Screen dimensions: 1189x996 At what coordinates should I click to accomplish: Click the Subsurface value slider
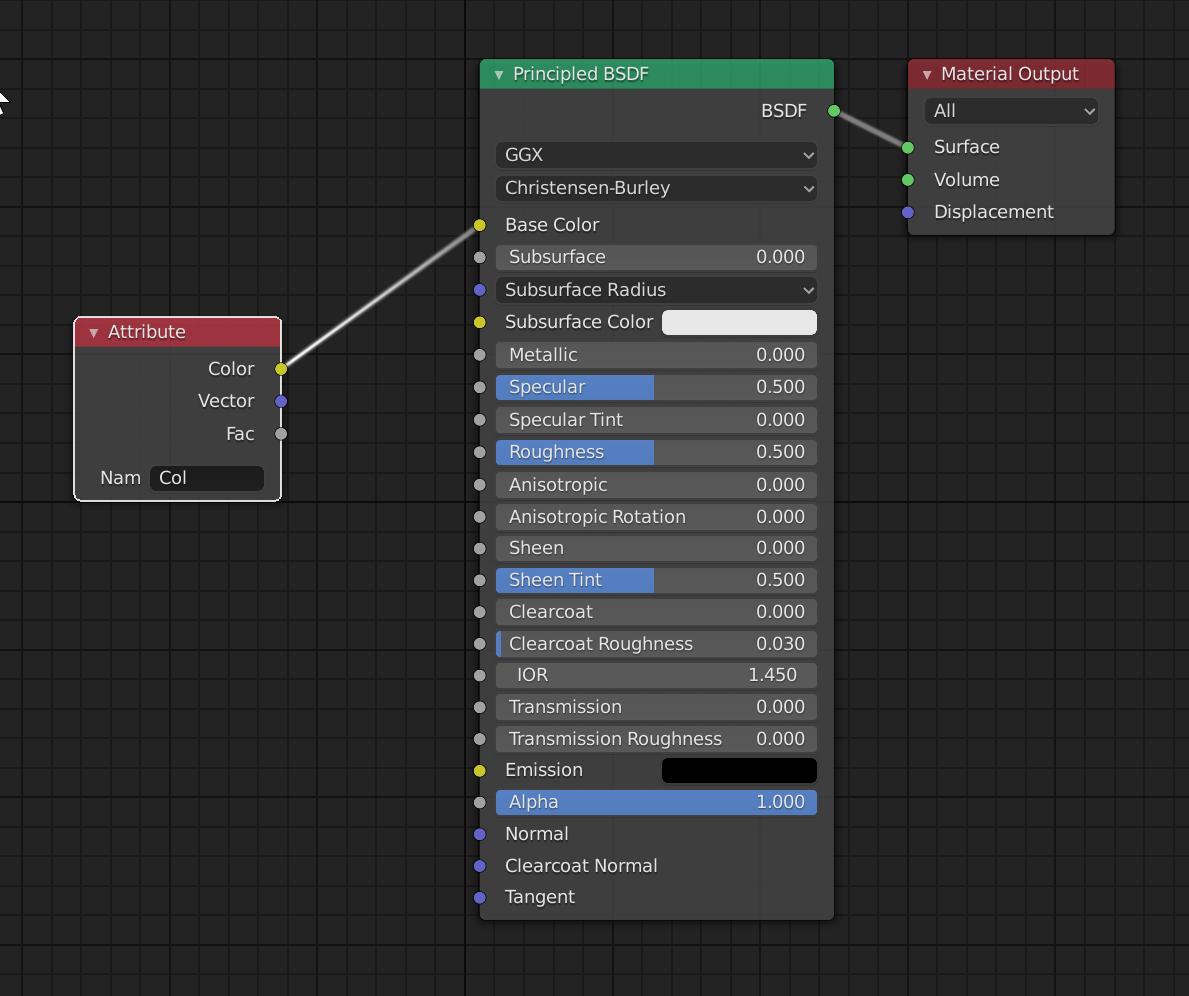pyautogui.click(x=656, y=257)
